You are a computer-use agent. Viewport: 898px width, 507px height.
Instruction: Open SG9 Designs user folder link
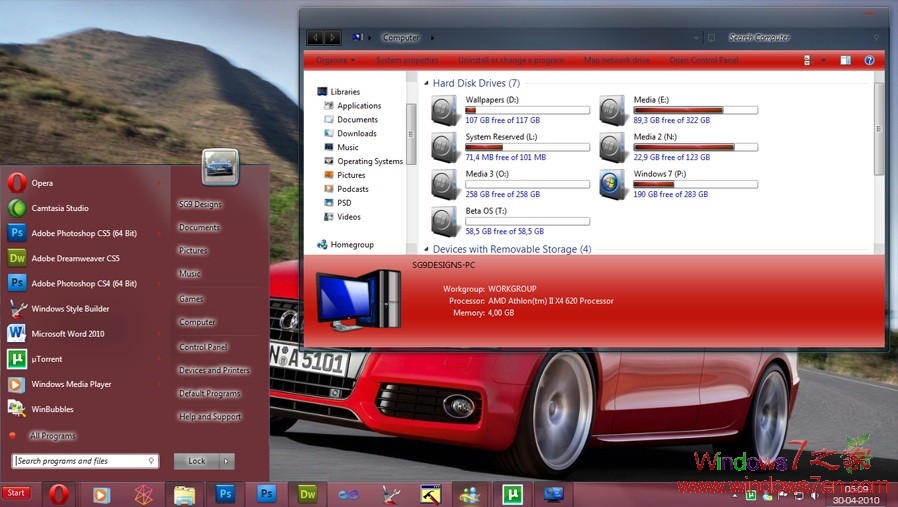pos(200,204)
